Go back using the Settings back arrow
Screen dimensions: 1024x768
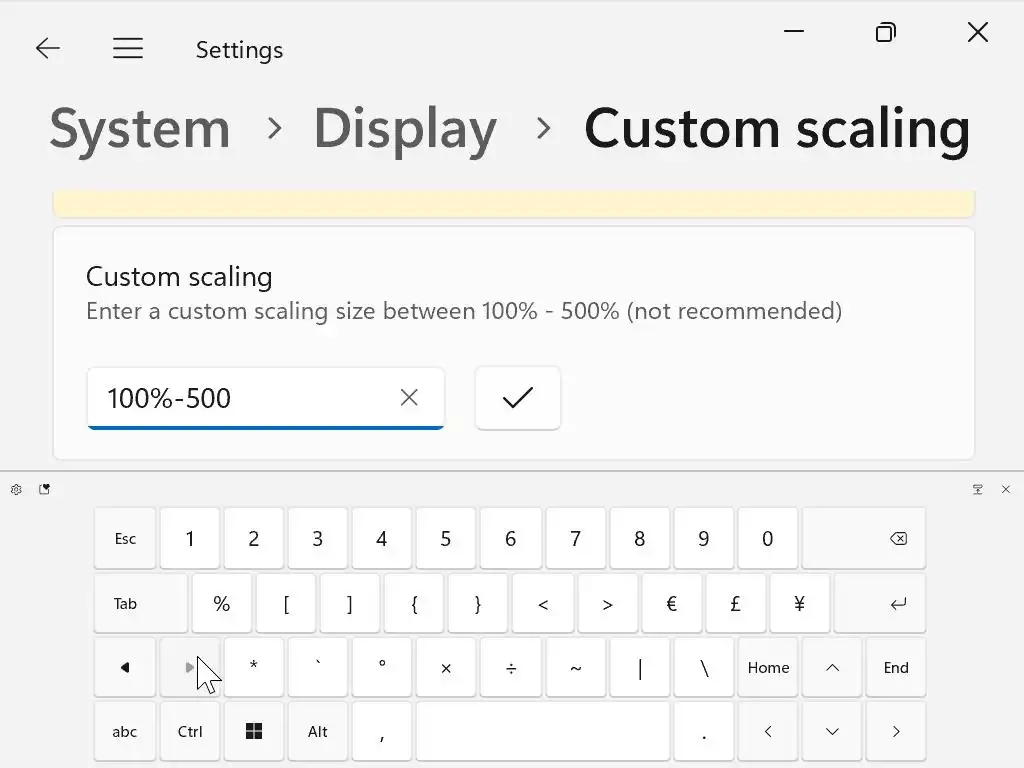pos(48,49)
